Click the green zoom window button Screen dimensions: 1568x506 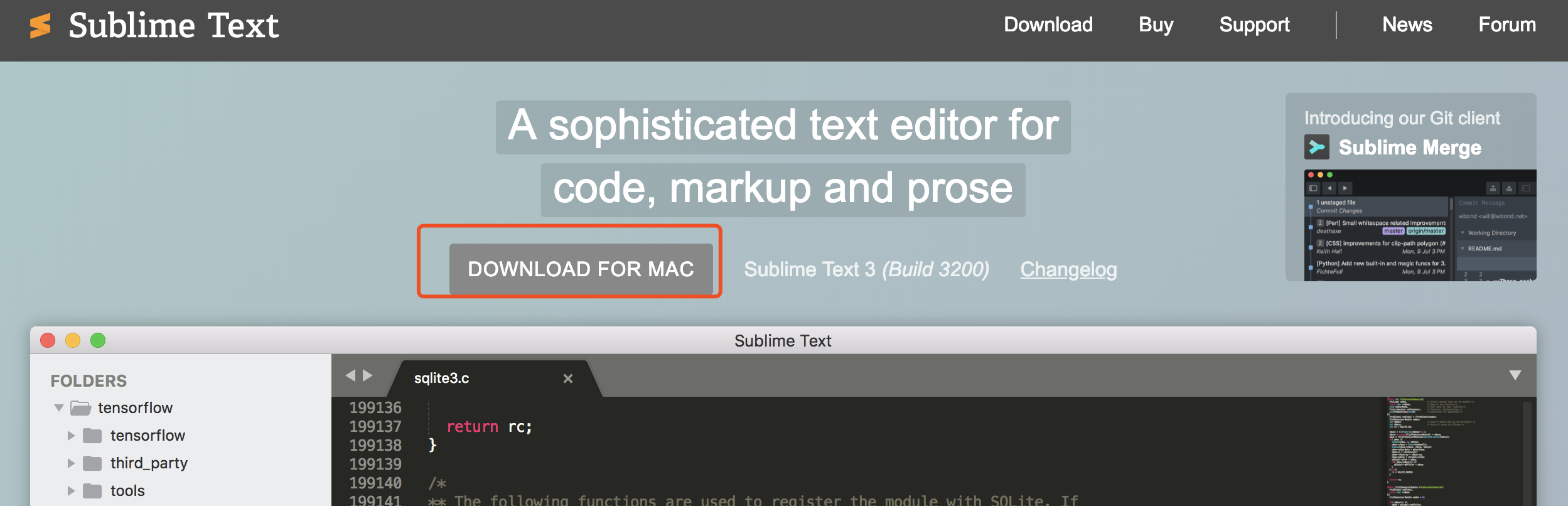pyautogui.click(x=98, y=340)
